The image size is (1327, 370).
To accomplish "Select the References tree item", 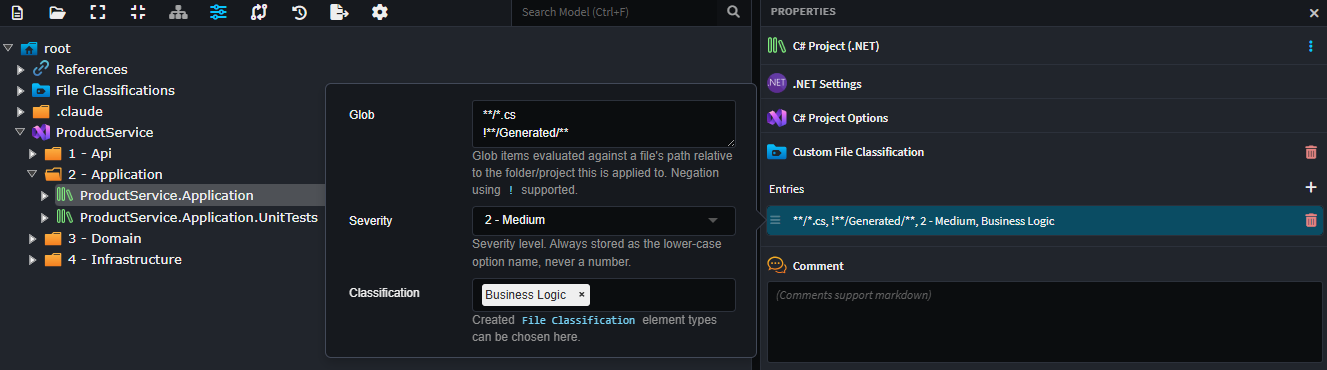I will 92,69.
